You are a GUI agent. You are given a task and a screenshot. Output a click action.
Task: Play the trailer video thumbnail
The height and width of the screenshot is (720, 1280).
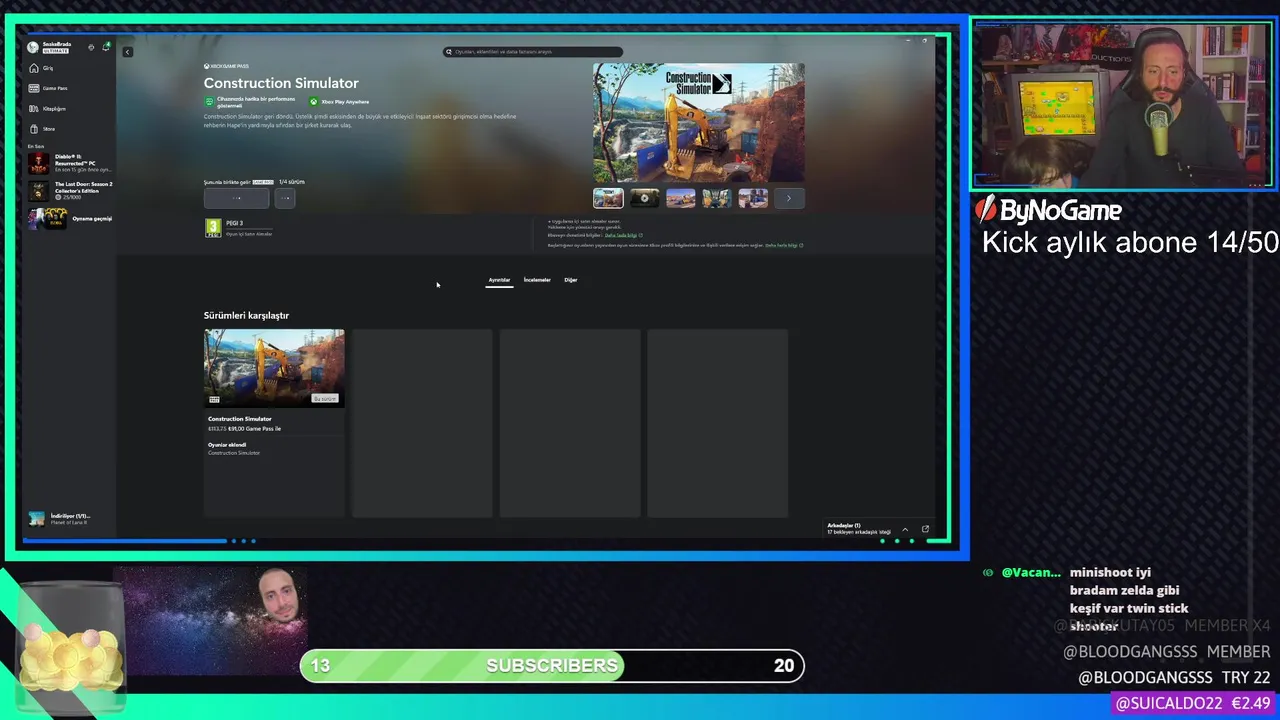[644, 198]
